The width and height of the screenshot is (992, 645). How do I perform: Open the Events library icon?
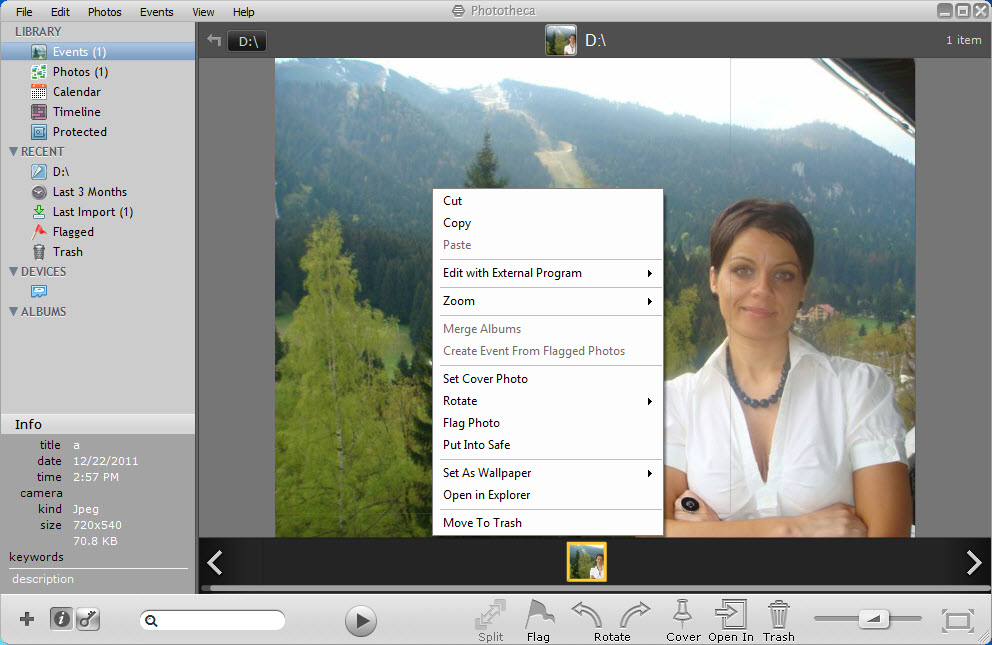(39, 52)
